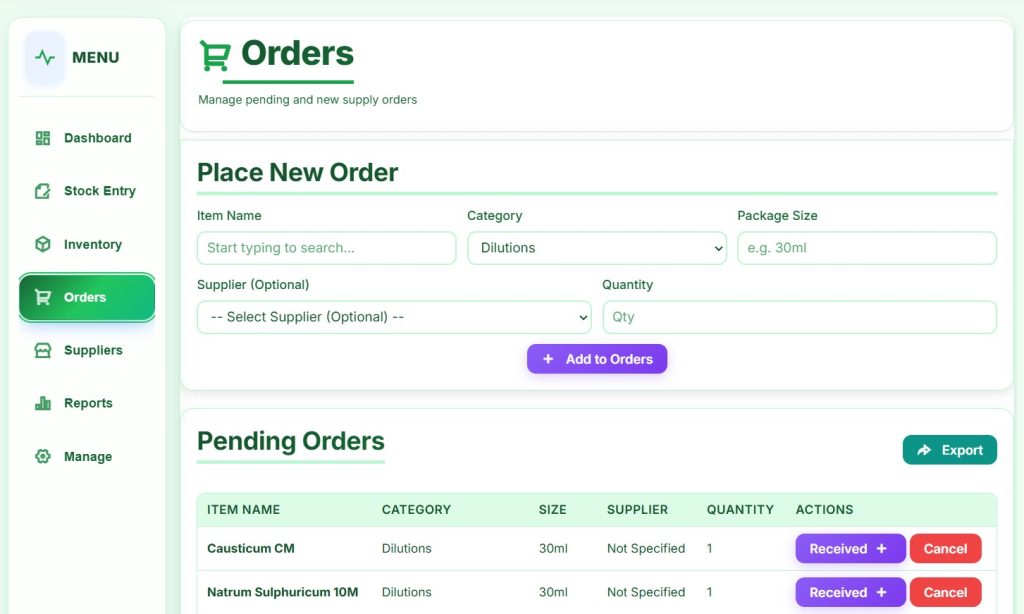Focus the Item Name search field
This screenshot has width=1024, height=614.
[x=326, y=248]
